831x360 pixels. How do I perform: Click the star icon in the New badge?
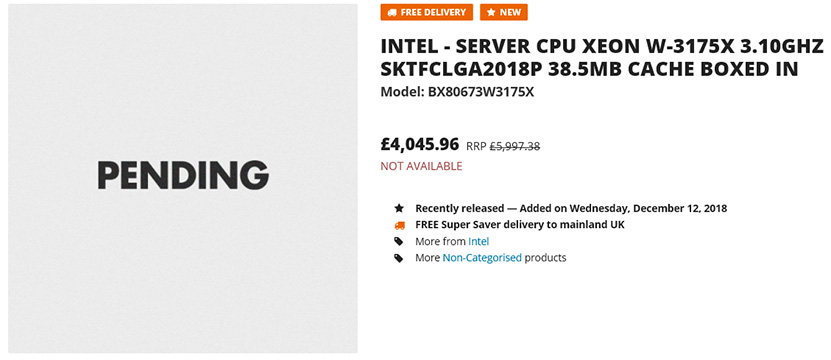(491, 12)
